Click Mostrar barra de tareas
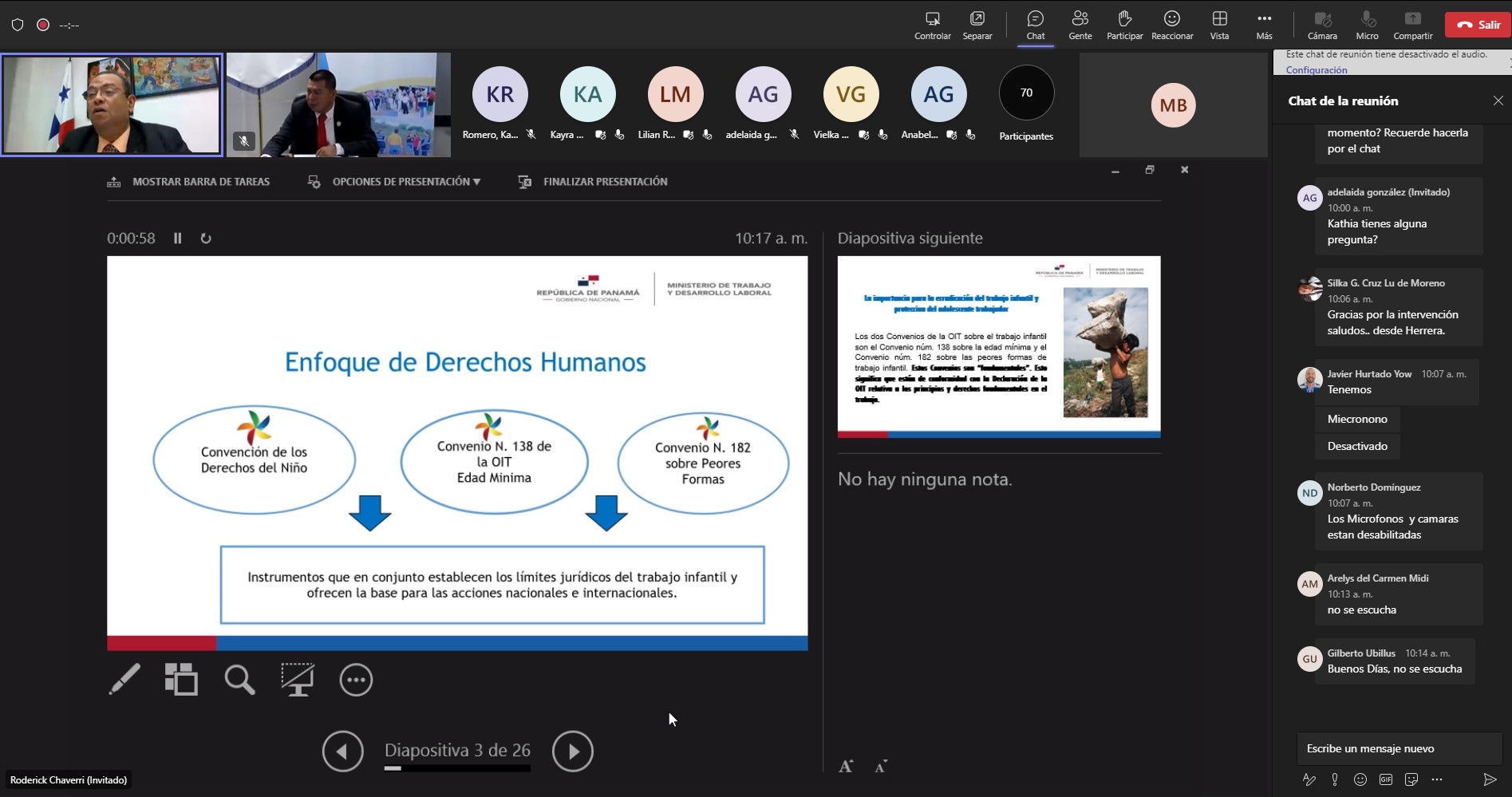This screenshot has height=797, width=1512. pyautogui.click(x=188, y=182)
